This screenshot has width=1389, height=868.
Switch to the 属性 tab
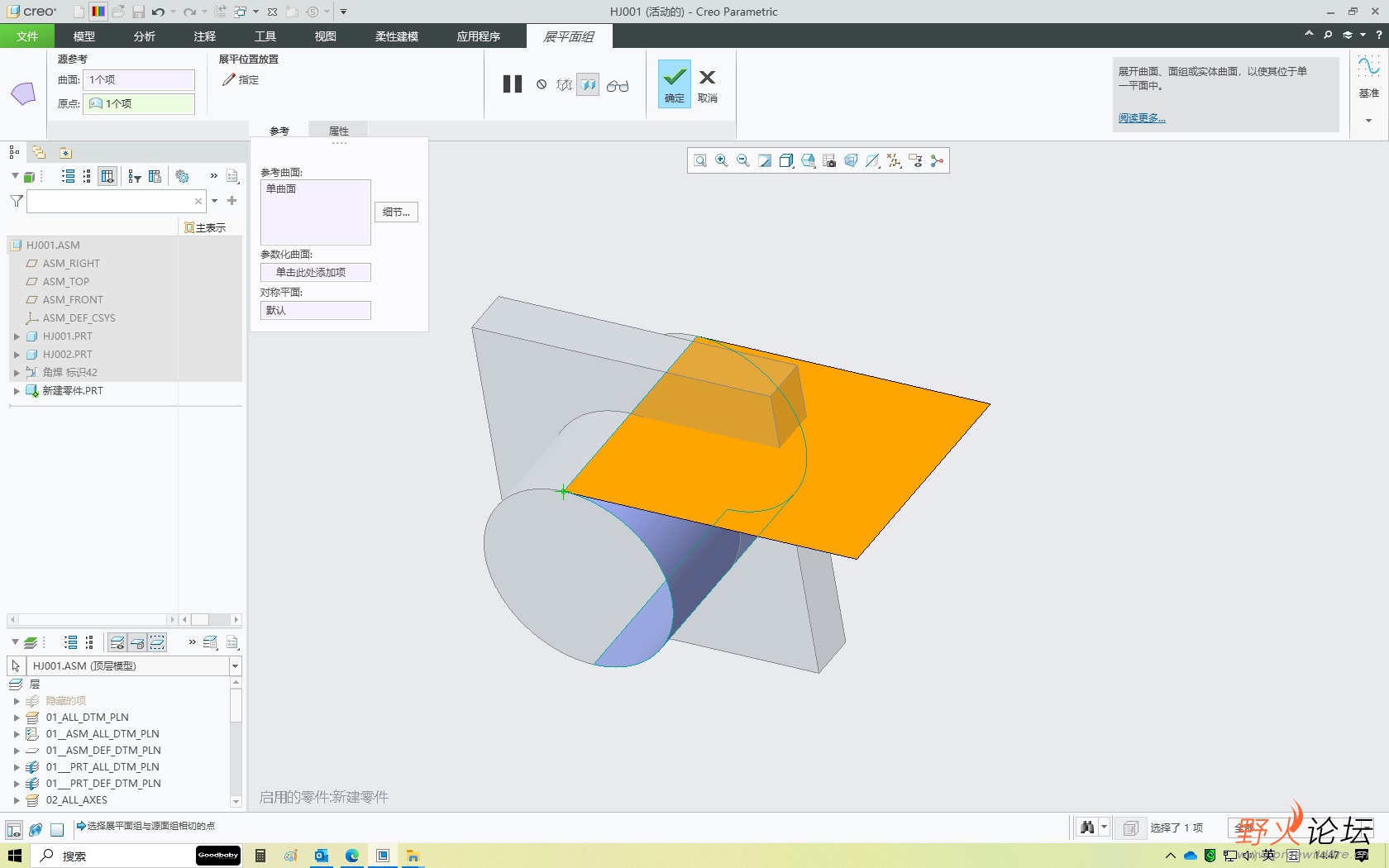(x=339, y=131)
